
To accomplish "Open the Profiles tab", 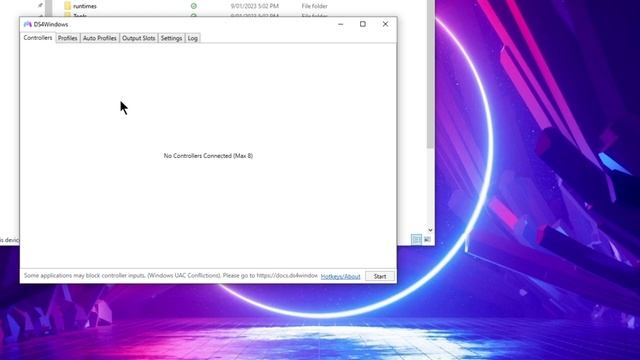I will click(67, 38).
